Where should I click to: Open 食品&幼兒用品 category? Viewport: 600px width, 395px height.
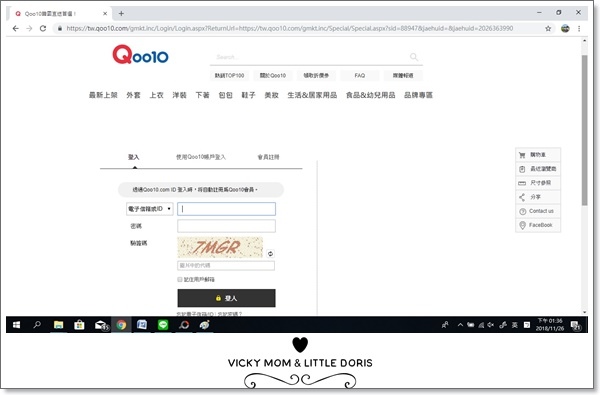370,95
